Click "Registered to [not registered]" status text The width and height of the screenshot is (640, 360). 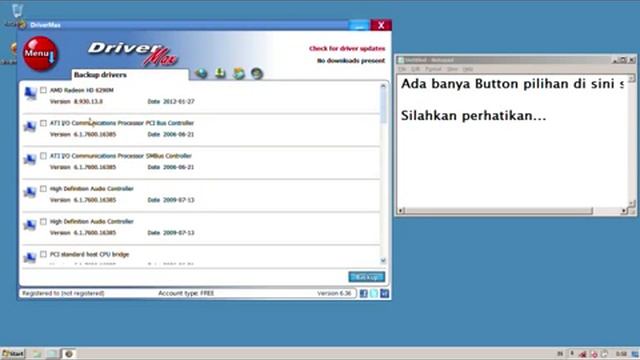pos(63,293)
